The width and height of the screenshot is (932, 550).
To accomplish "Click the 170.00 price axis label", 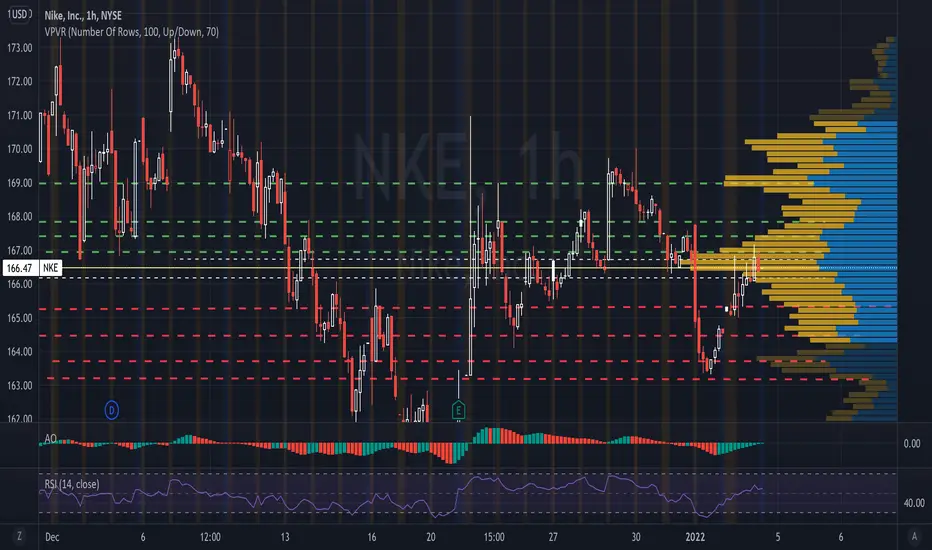I will [20, 149].
